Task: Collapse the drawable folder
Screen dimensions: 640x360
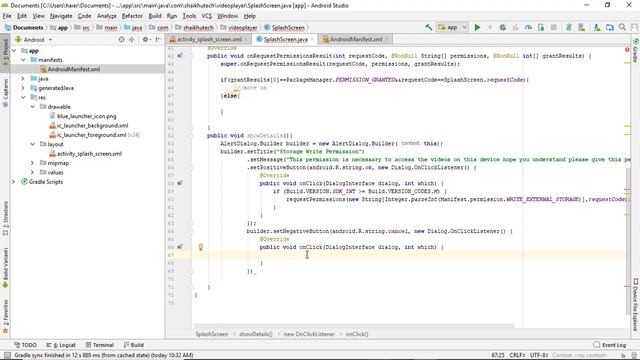Action: tap(33, 107)
